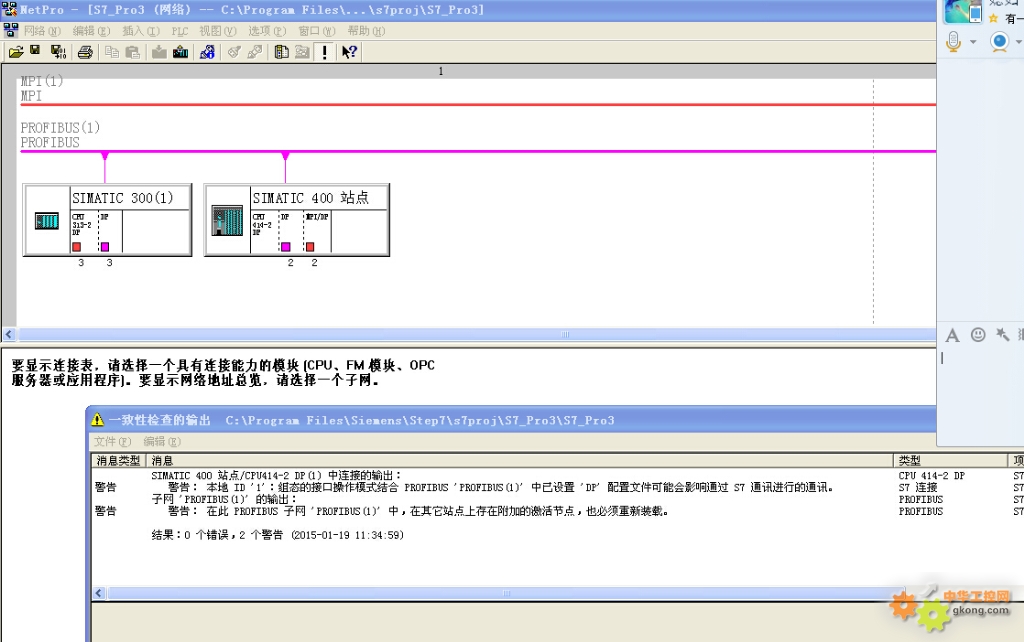This screenshot has width=1024, height=642.
Task: Click the 'S7 连接' type cell
Action: pyautogui.click(x=918, y=487)
